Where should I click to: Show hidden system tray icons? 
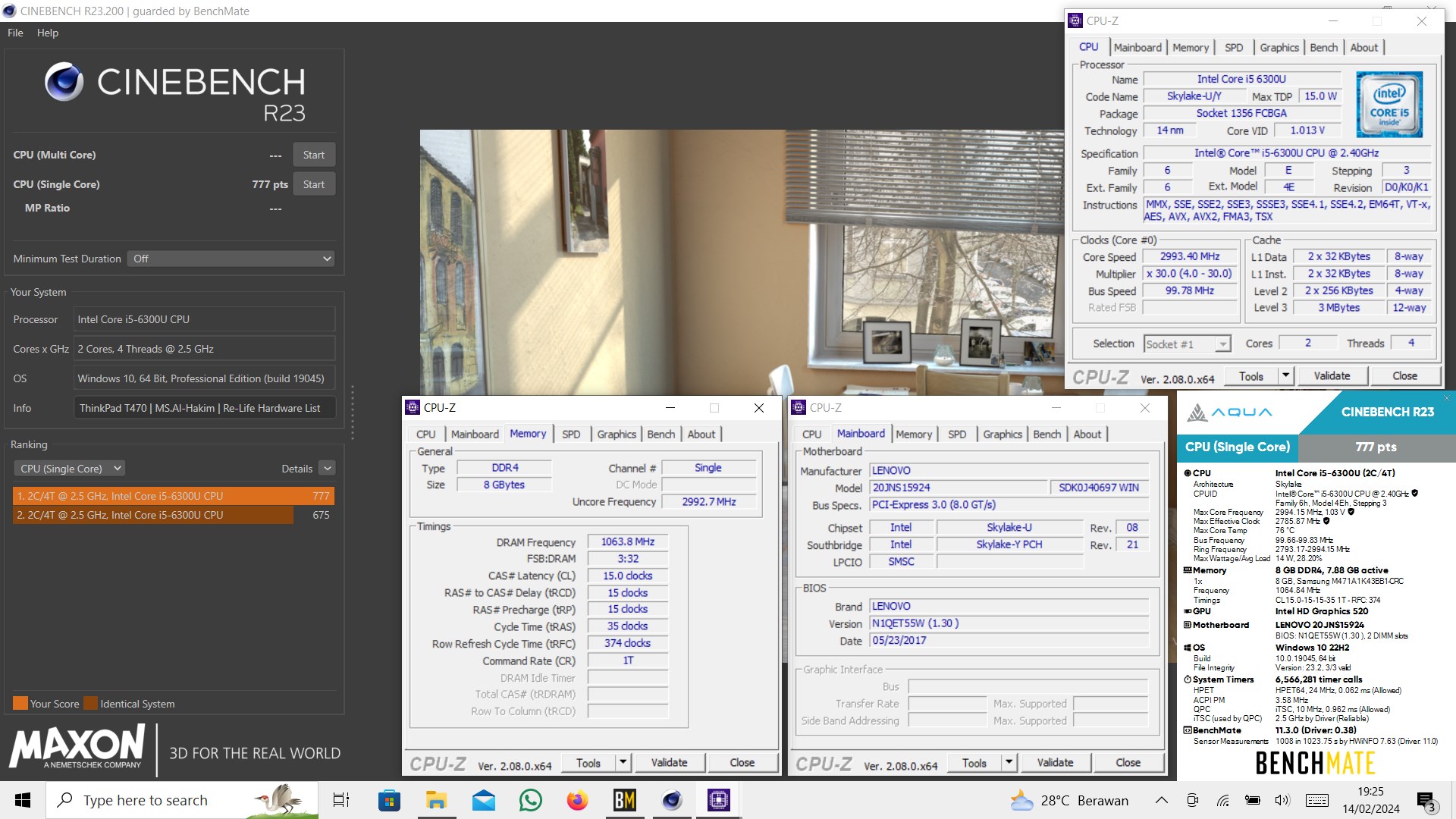point(1161,800)
